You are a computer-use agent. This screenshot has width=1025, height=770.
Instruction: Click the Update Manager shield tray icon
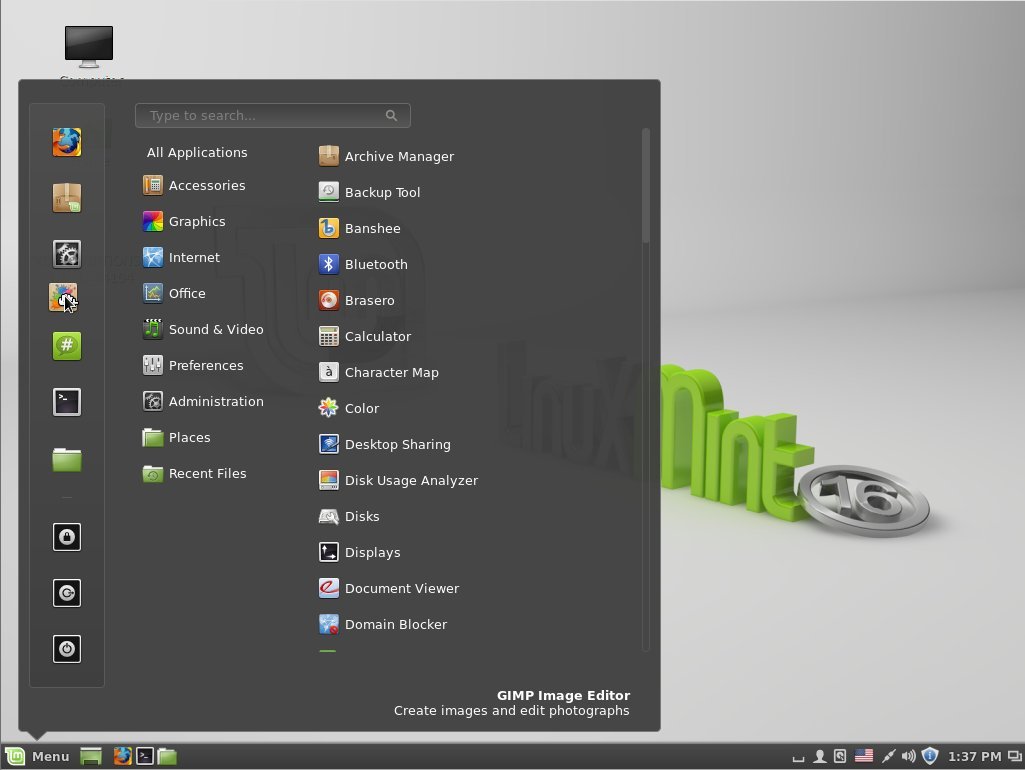[x=929, y=757]
